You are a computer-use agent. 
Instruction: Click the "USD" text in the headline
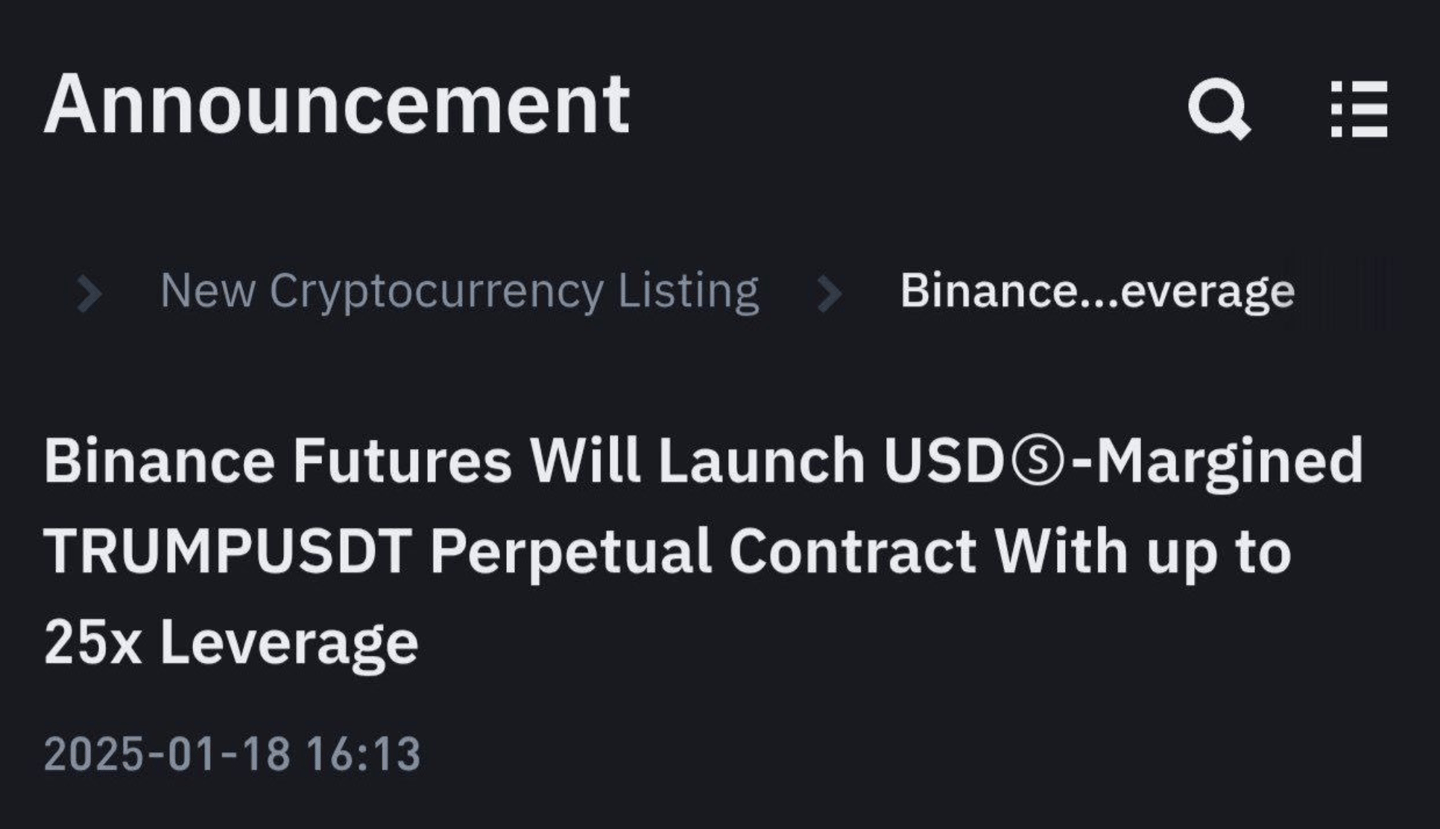(937, 461)
